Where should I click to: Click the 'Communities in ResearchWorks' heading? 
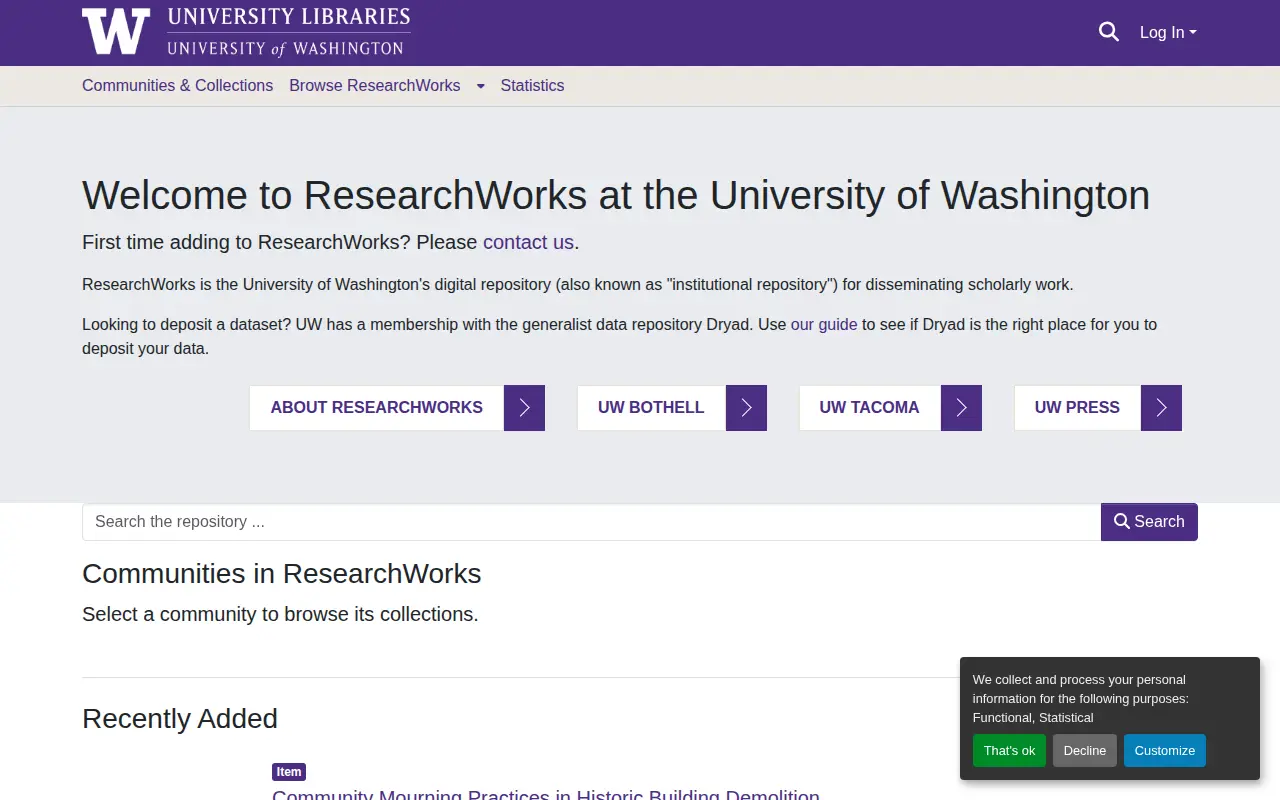point(282,574)
